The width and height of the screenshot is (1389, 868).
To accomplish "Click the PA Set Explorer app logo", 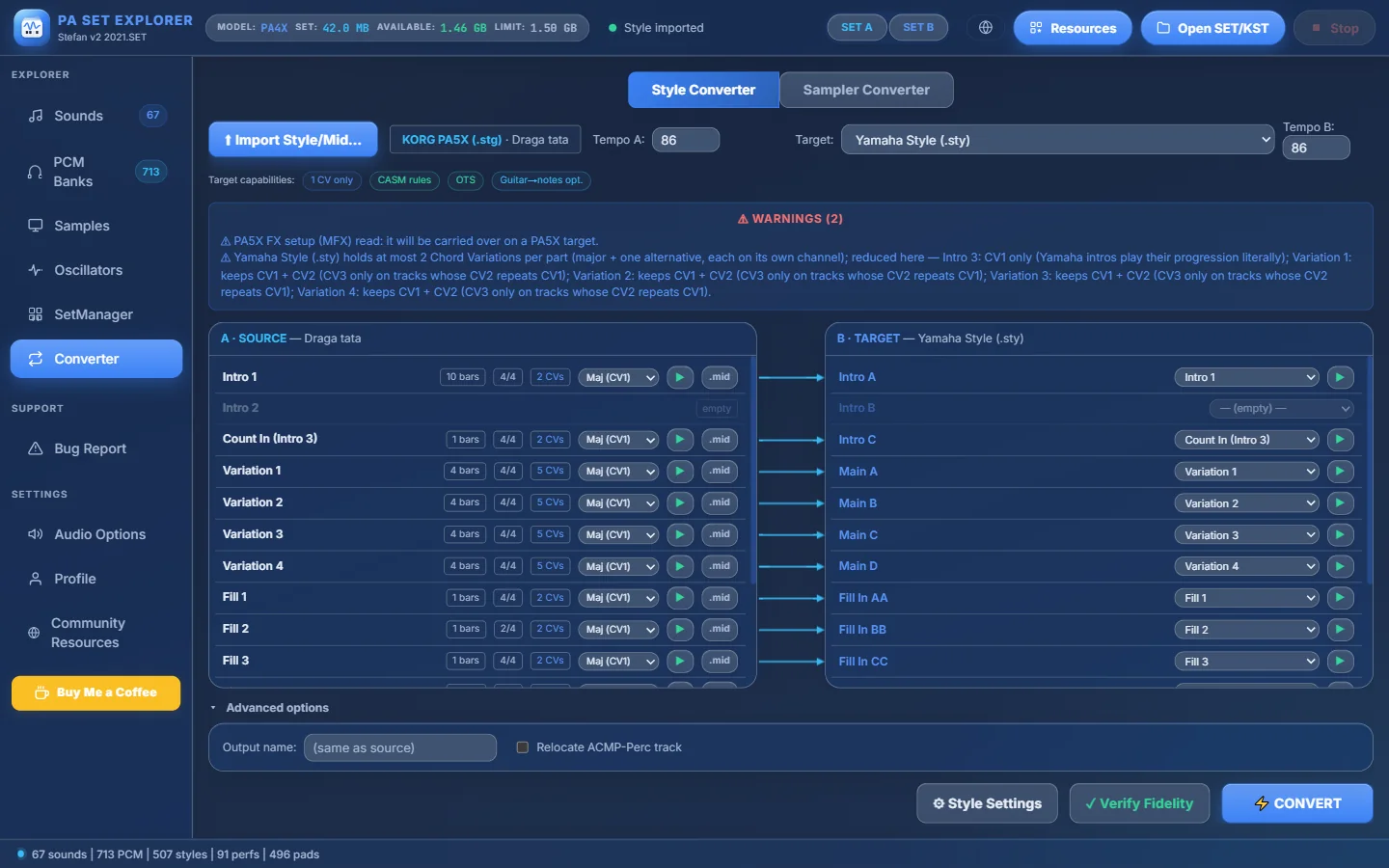I will point(32,28).
